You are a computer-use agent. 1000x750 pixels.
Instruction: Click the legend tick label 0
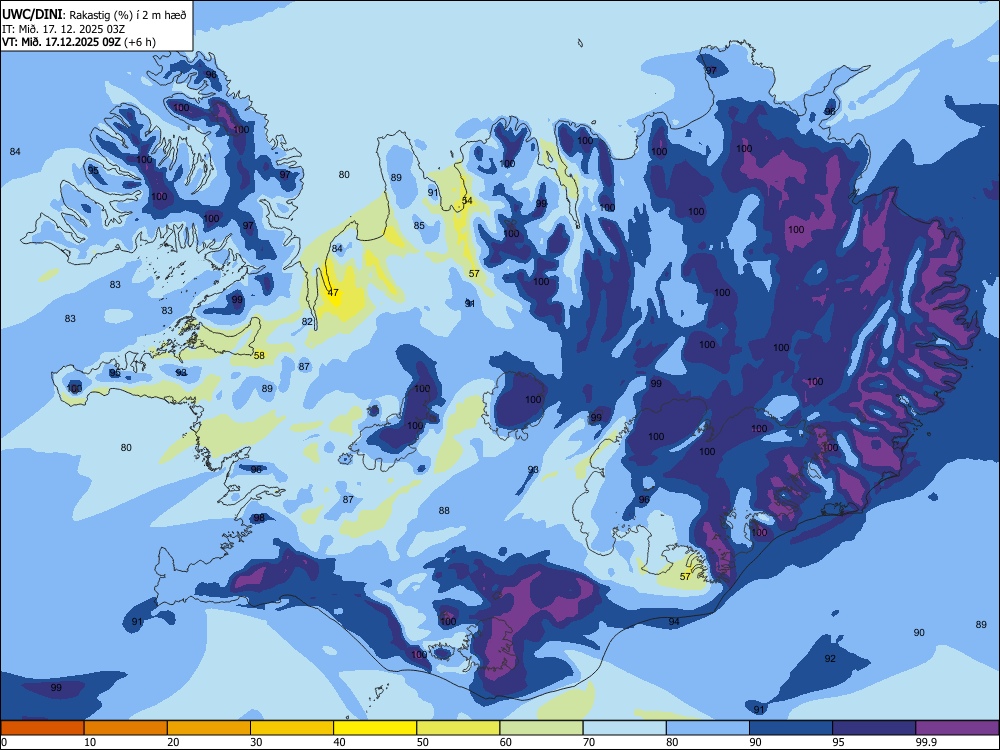[x=4, y=742]
